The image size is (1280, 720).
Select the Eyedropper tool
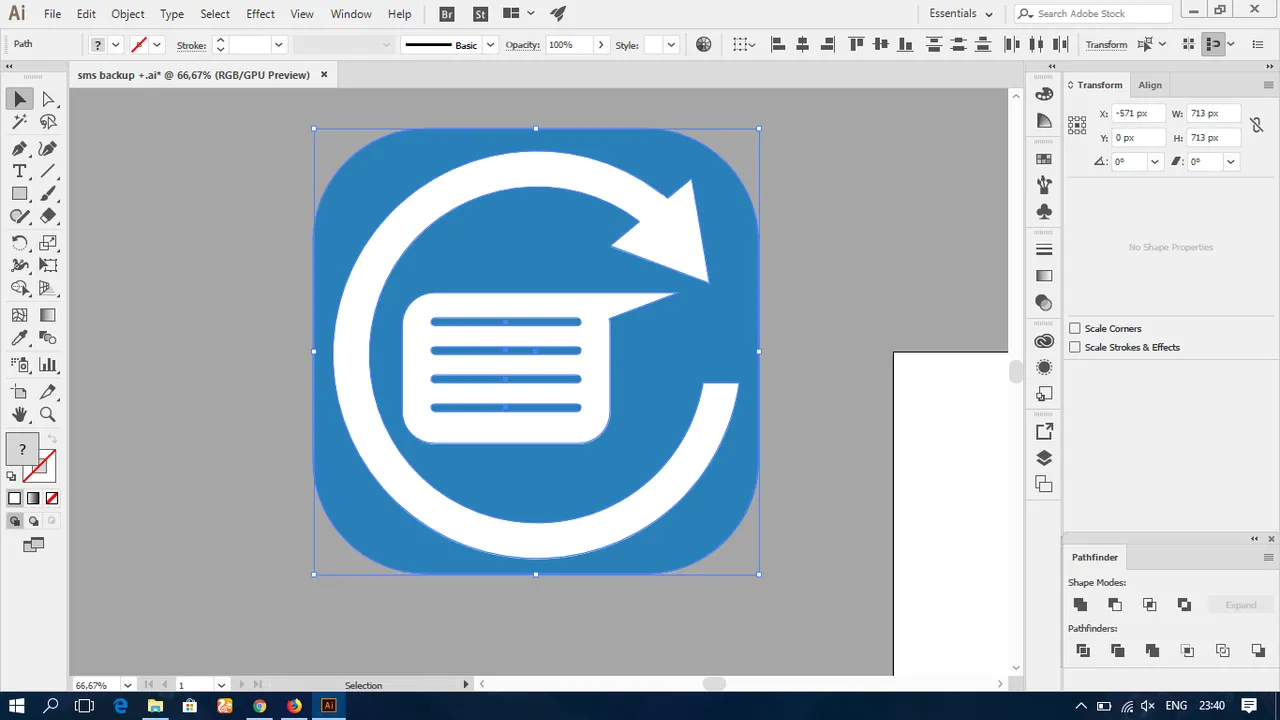20,338
